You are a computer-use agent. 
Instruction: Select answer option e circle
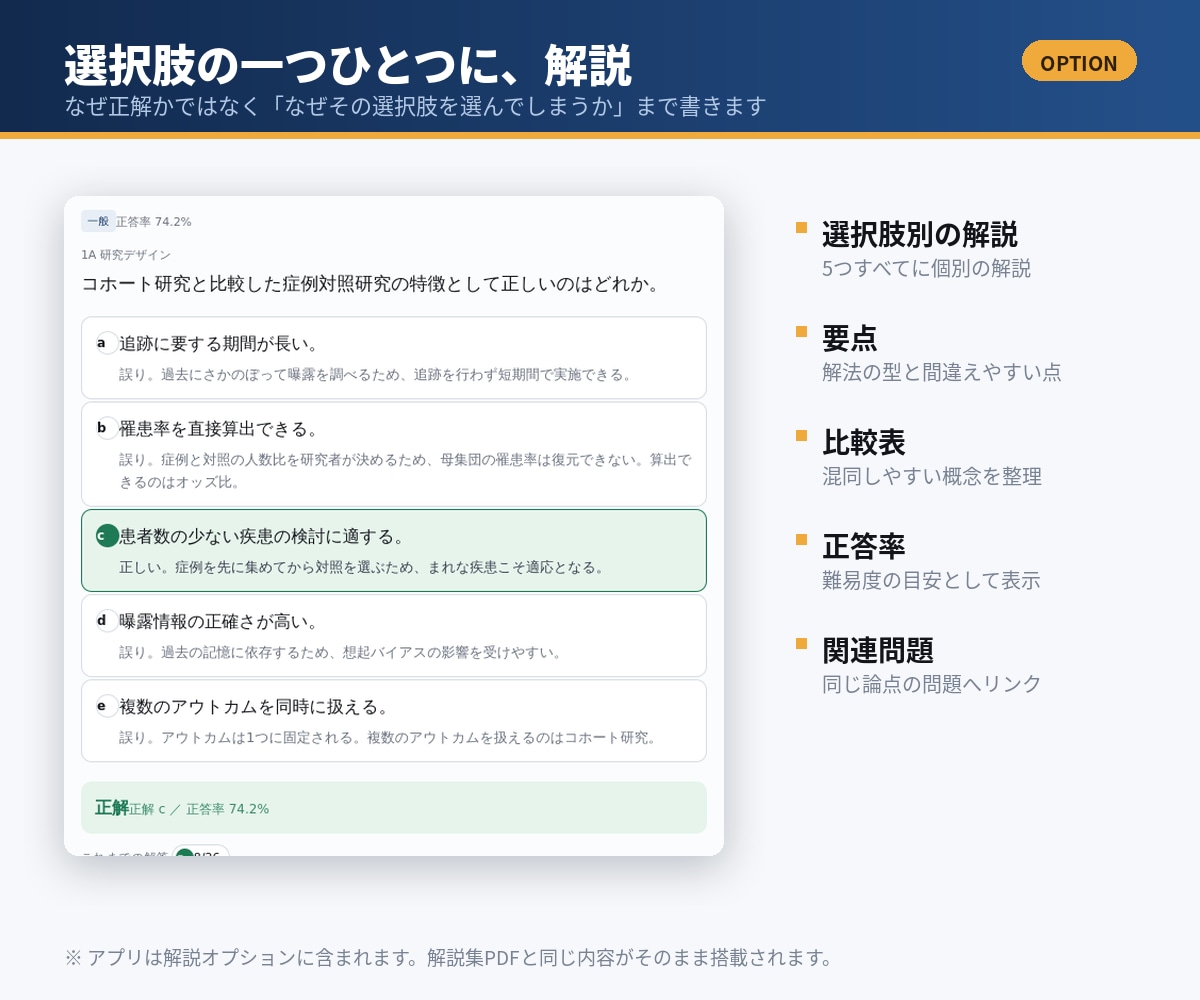(107, 706)
